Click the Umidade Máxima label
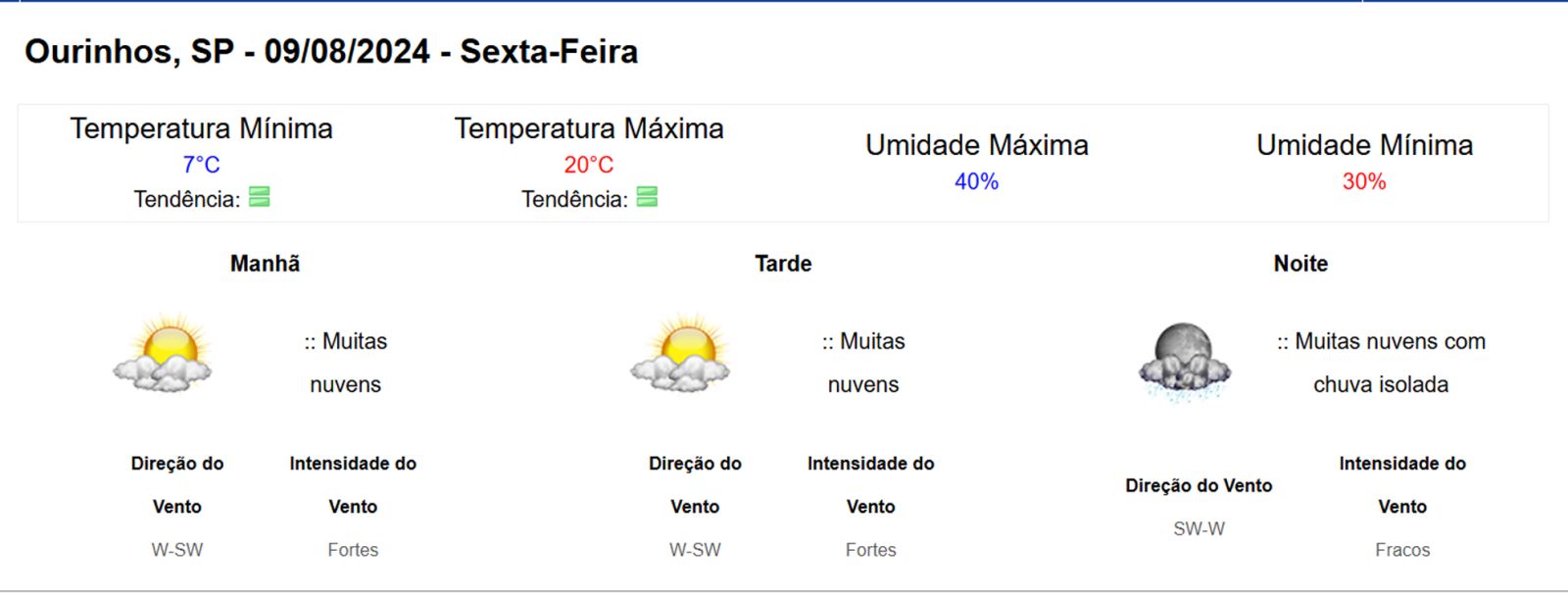The width and height of the screenshot is (1568, 595). 976,145
